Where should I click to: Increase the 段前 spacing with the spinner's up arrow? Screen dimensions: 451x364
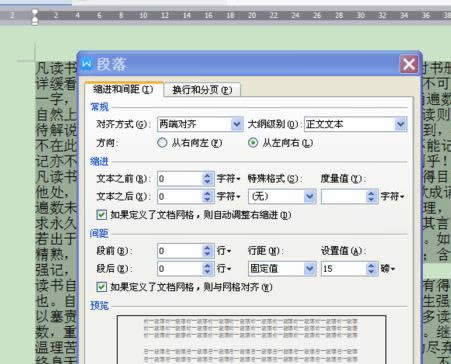coord(207,247)
